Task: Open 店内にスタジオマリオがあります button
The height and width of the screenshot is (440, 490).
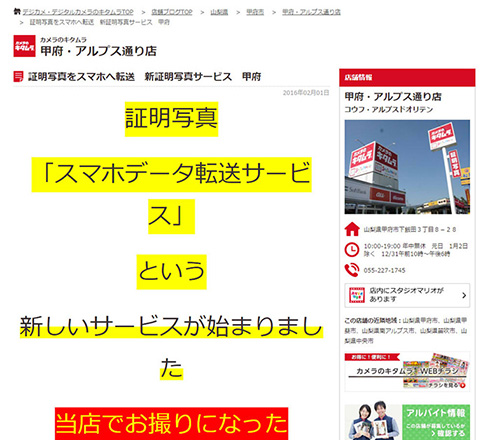Action: click(407, 295)
